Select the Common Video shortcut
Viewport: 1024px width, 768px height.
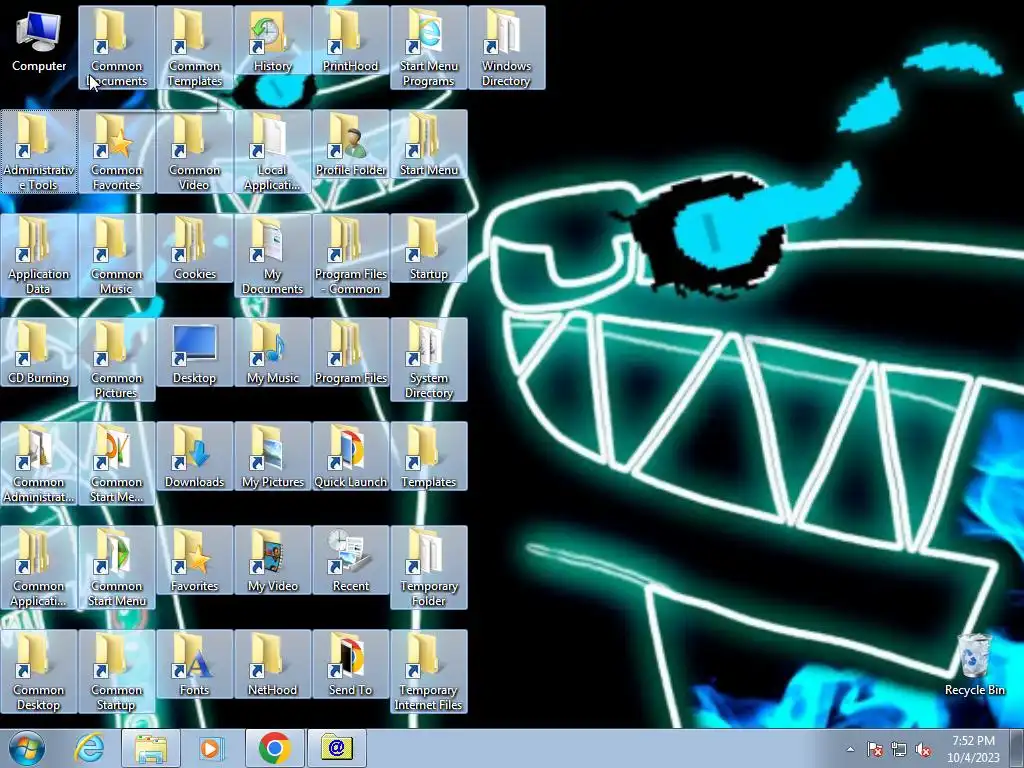[x=195, y=152]
